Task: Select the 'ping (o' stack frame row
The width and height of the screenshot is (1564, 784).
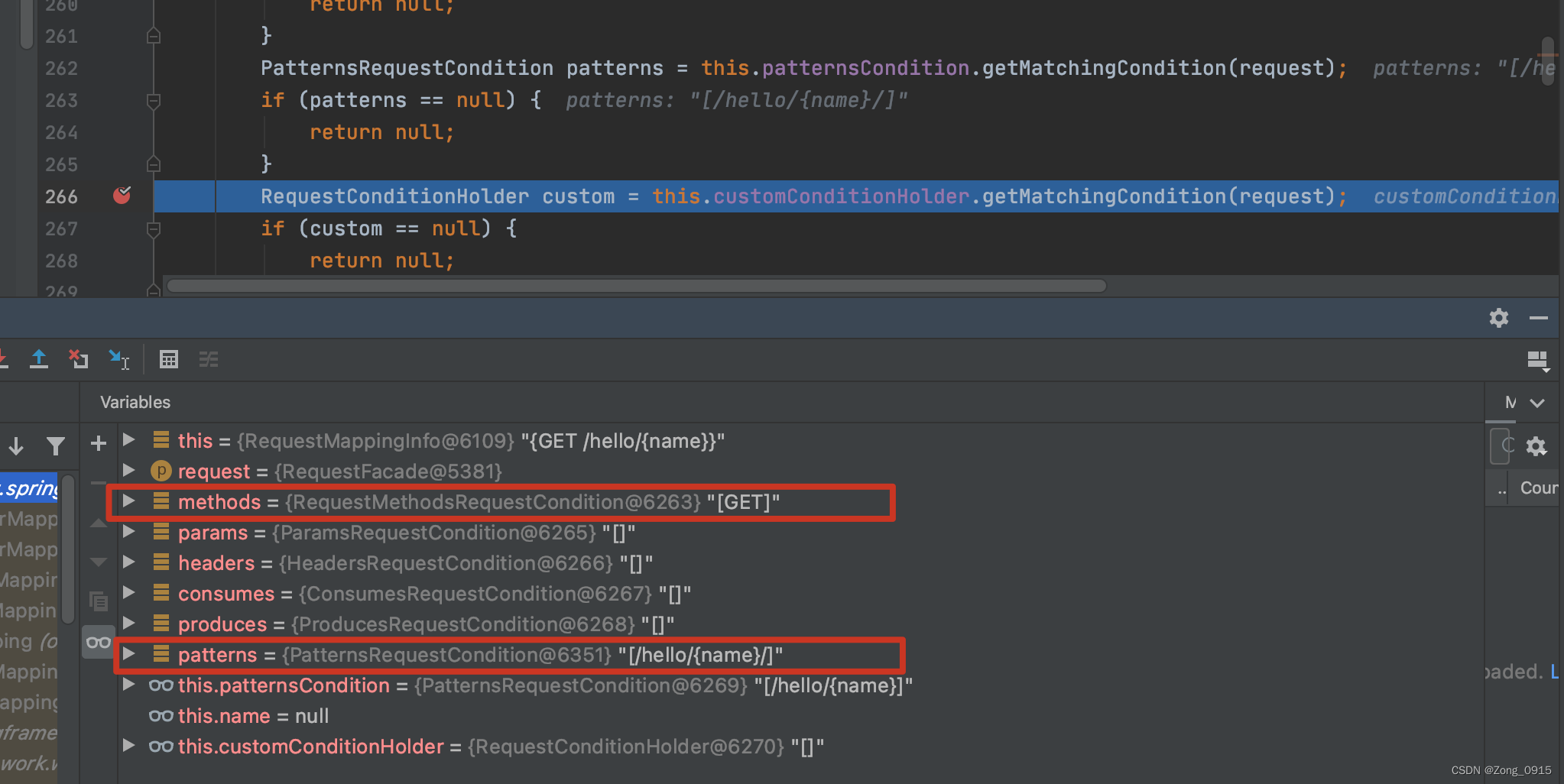Action: pos(29,641)
